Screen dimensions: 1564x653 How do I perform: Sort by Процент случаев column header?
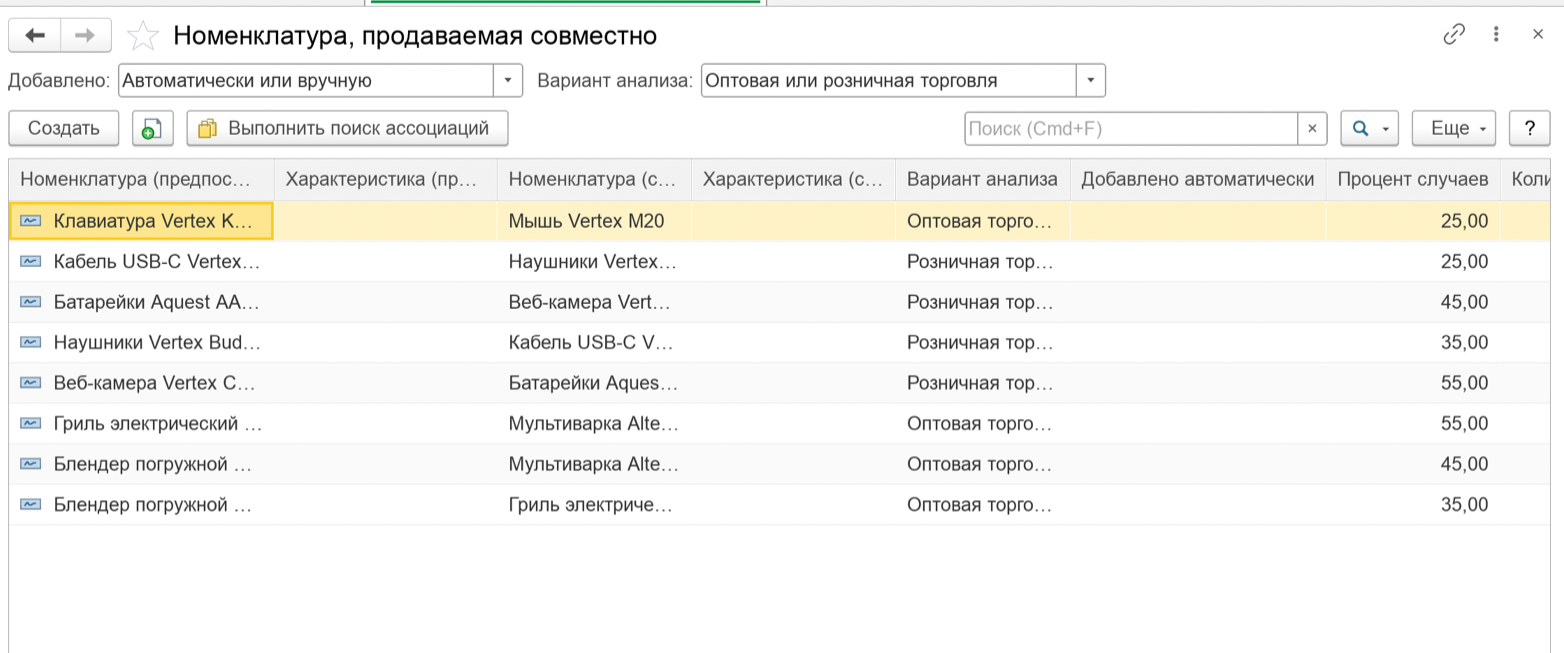[x=1412, y=180]
